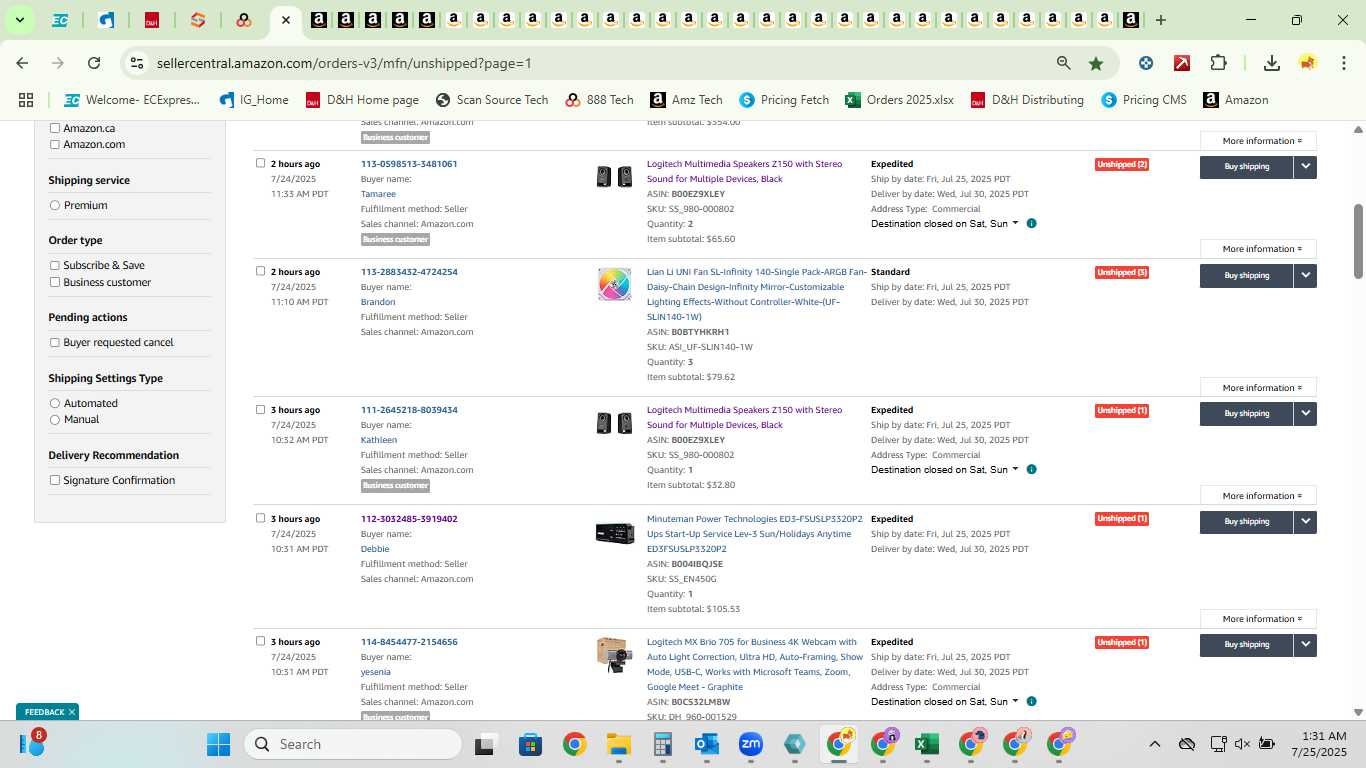Switch to the EC Express browser tab
The height and width of the screenshot is (768, 1366).
click(60, 20)
